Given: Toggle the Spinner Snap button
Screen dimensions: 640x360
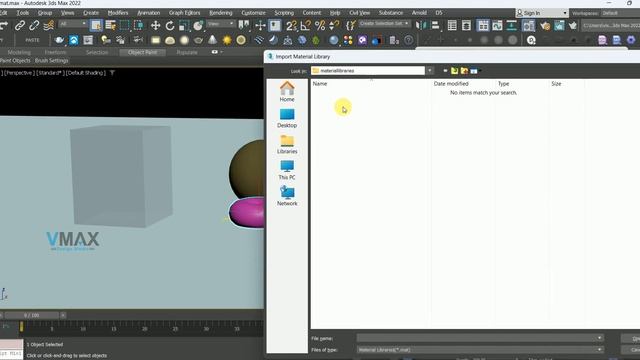Looking at the screenshot, I should [334, 26].
